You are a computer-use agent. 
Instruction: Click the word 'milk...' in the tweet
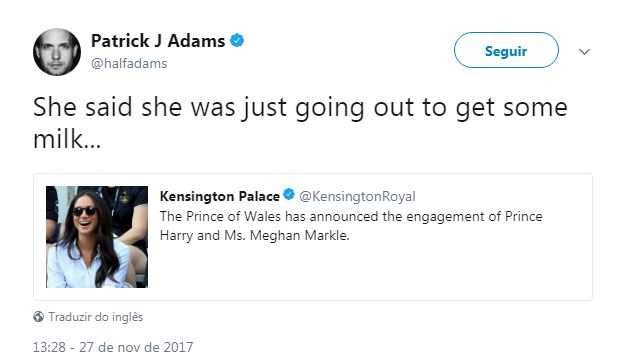(67, 139)
